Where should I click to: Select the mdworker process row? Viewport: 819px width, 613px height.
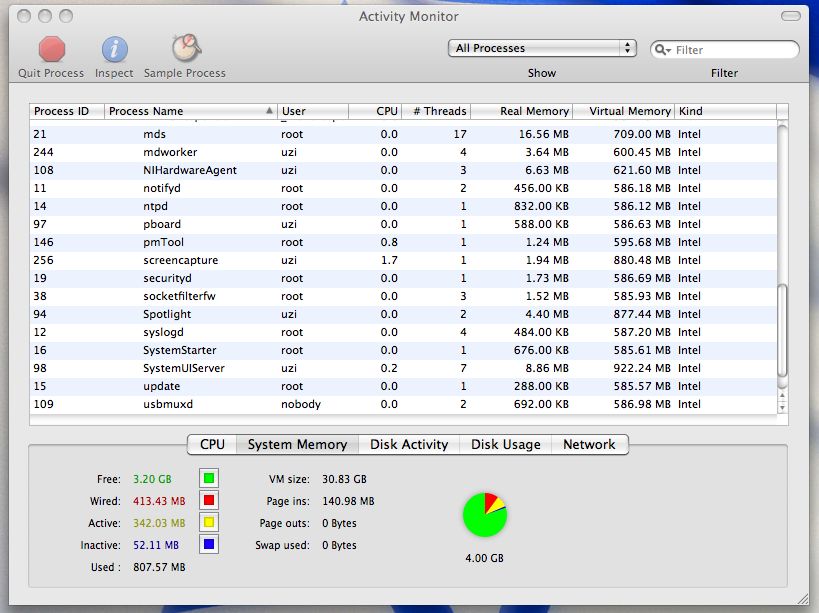click(403, 152)
